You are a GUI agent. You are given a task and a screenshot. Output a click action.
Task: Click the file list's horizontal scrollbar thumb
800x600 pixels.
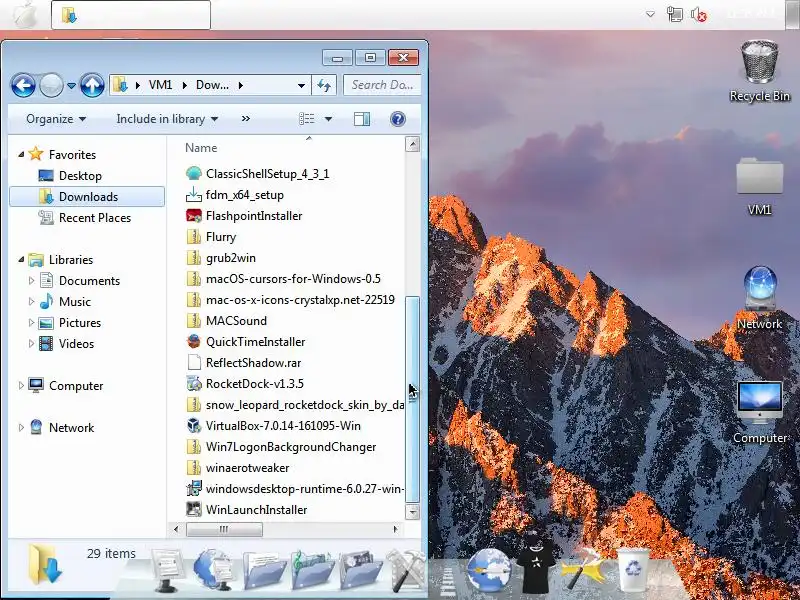pos(224,529)
